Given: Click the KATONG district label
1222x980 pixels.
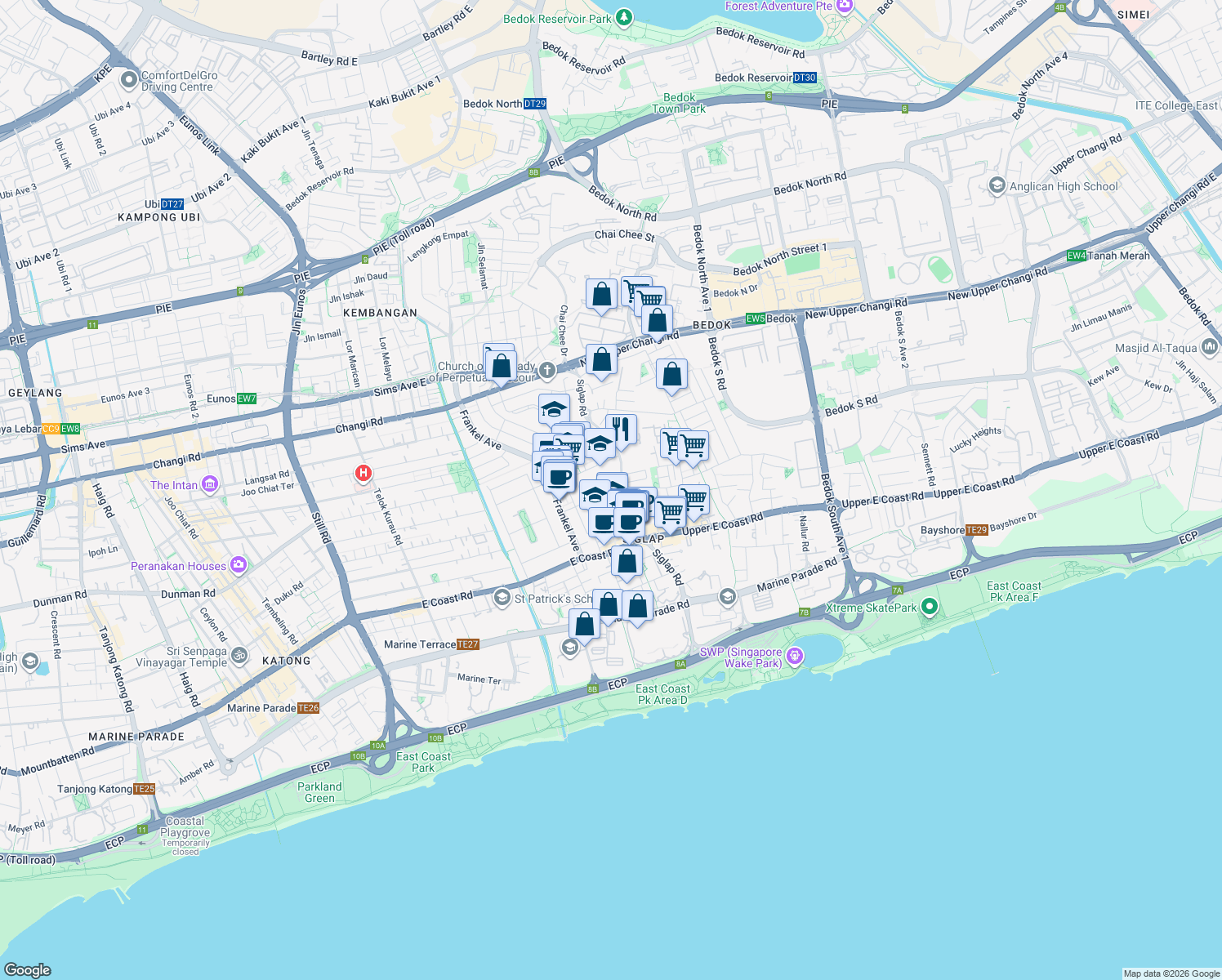Looking at the screenshot, I should click(286, 661).
